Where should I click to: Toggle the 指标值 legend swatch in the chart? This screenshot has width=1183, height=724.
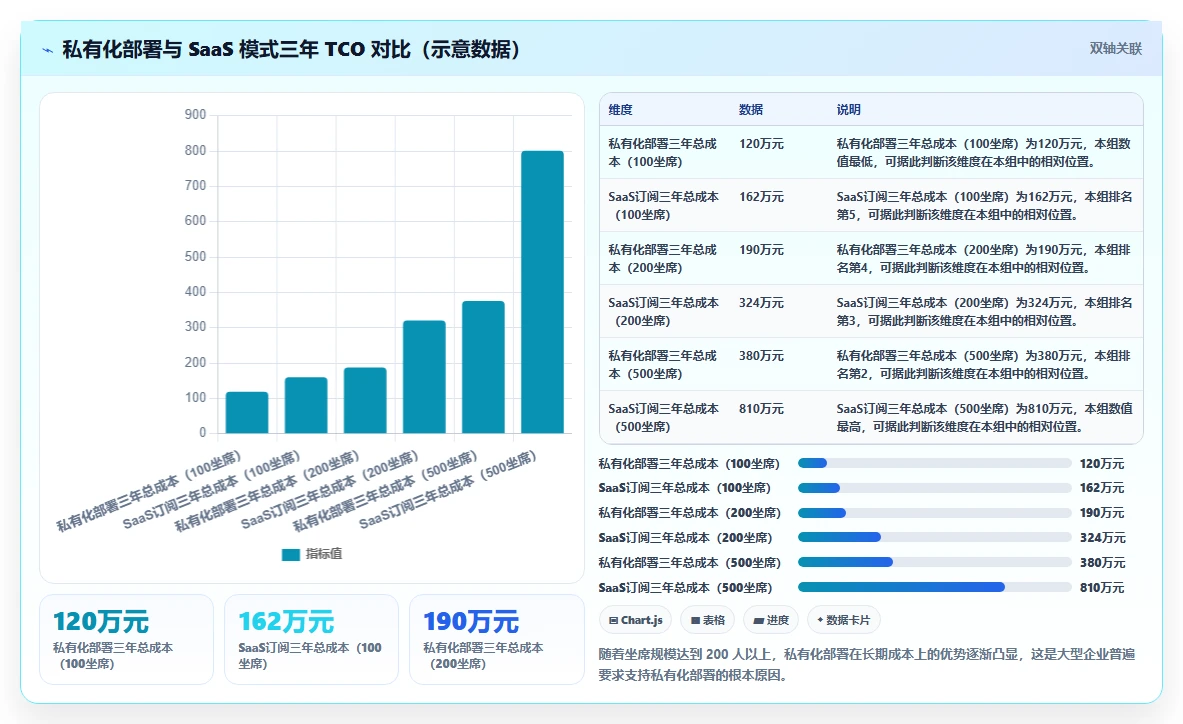pos(290,554)
